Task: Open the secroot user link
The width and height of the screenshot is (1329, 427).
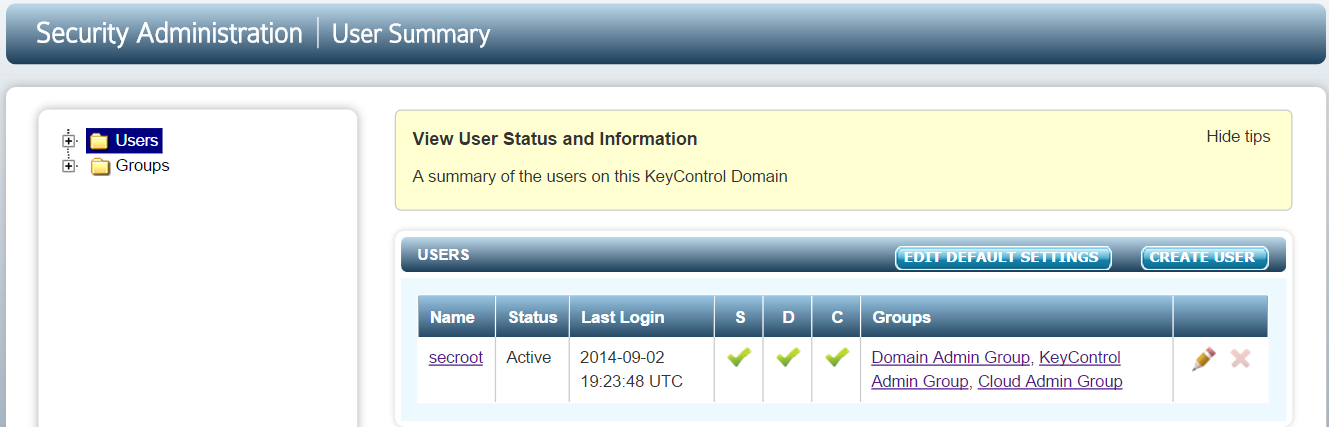Action: (456, 357)
